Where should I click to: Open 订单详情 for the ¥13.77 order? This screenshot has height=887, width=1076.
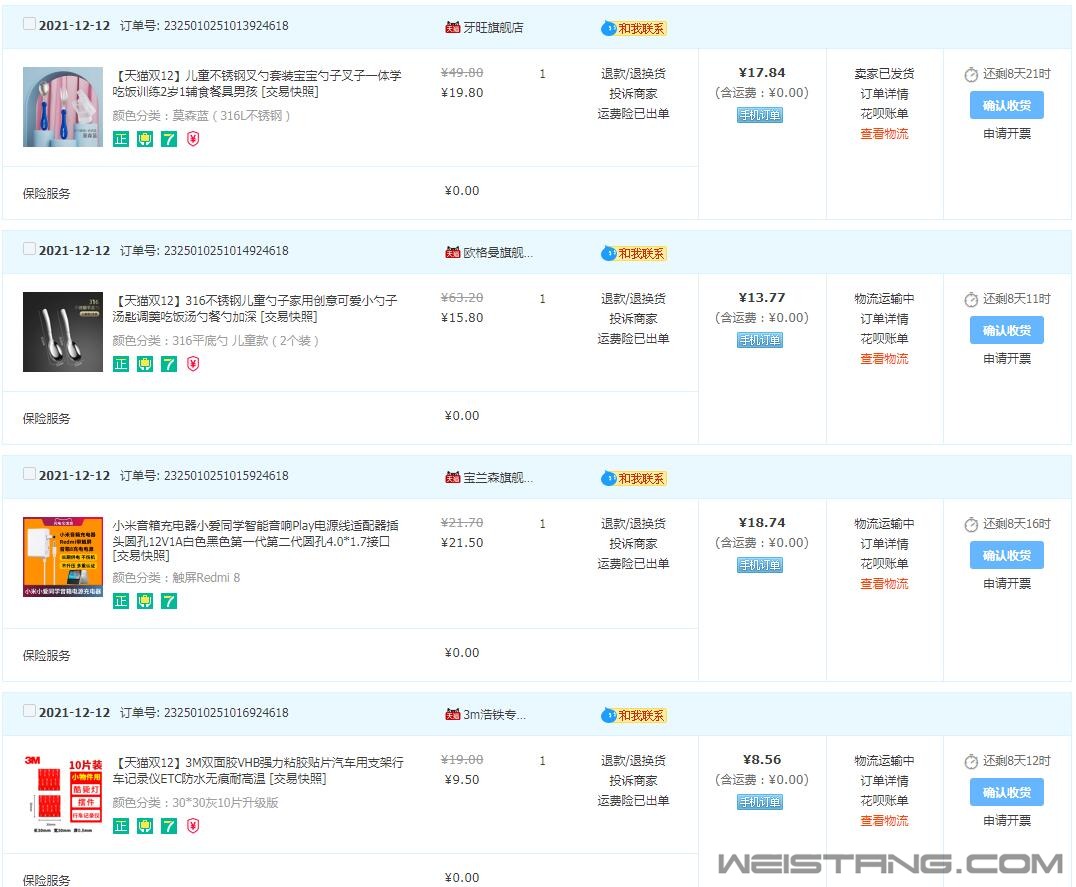(x=884, y=318)
